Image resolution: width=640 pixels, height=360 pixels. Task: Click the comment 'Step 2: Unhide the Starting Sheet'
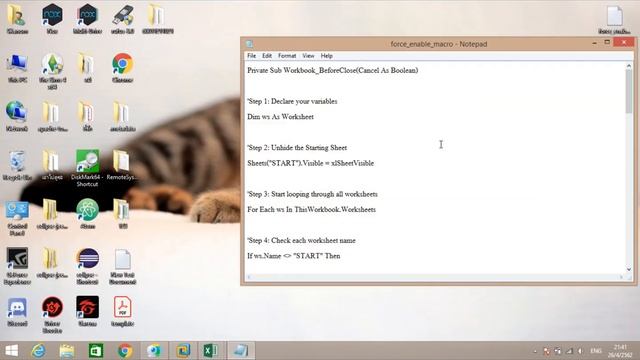coord(297,148)
